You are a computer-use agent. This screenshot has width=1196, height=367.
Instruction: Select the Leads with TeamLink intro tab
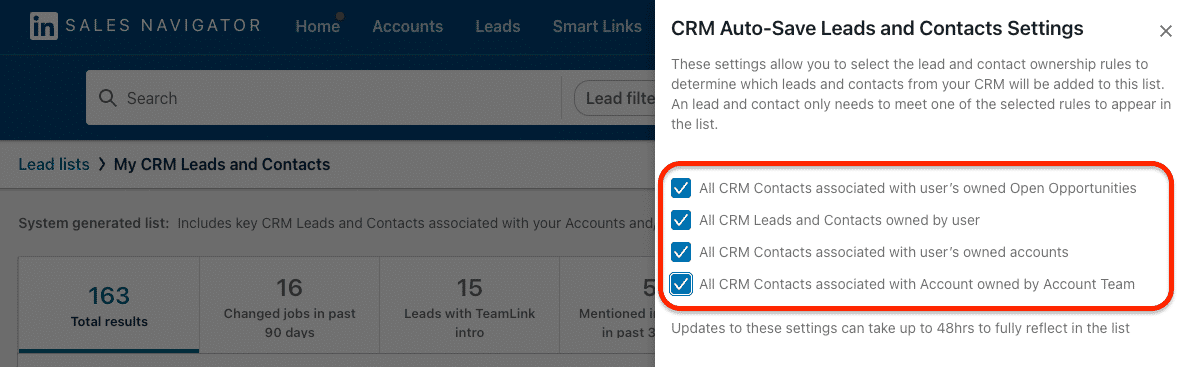[469, 305]
